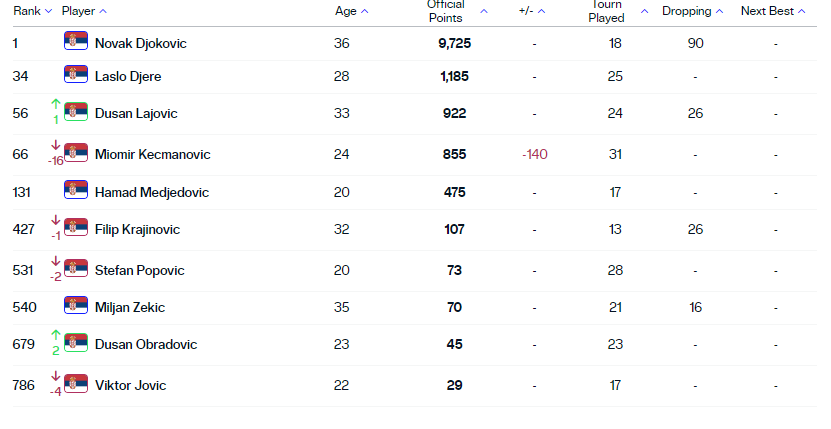Sort by Tourn Played column

pos(617,11)
